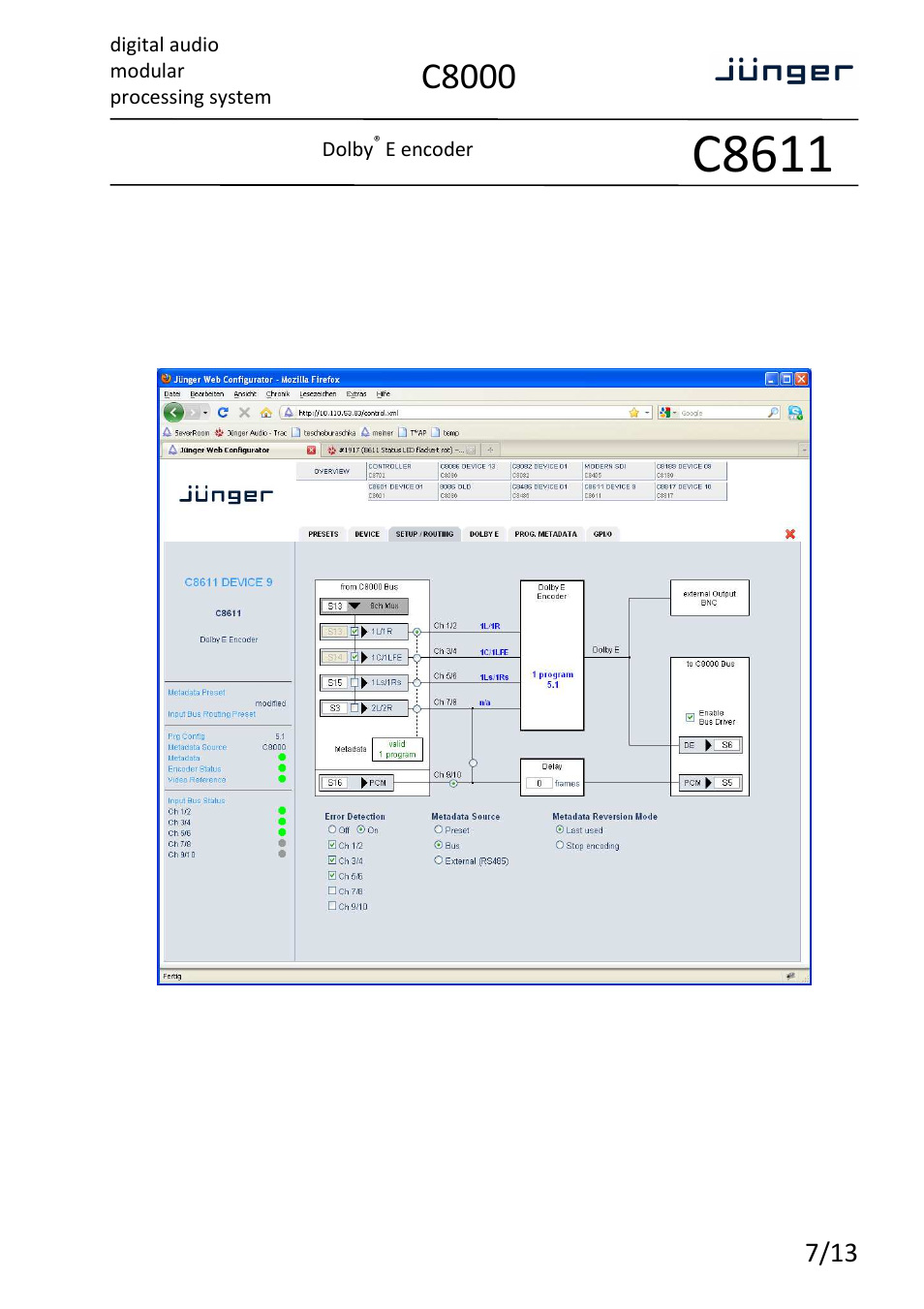This screenshot has width=924, height=1309.
Task: Toggle the 1C/1LFE input checkbox
Action: click(x=354, y=657)
